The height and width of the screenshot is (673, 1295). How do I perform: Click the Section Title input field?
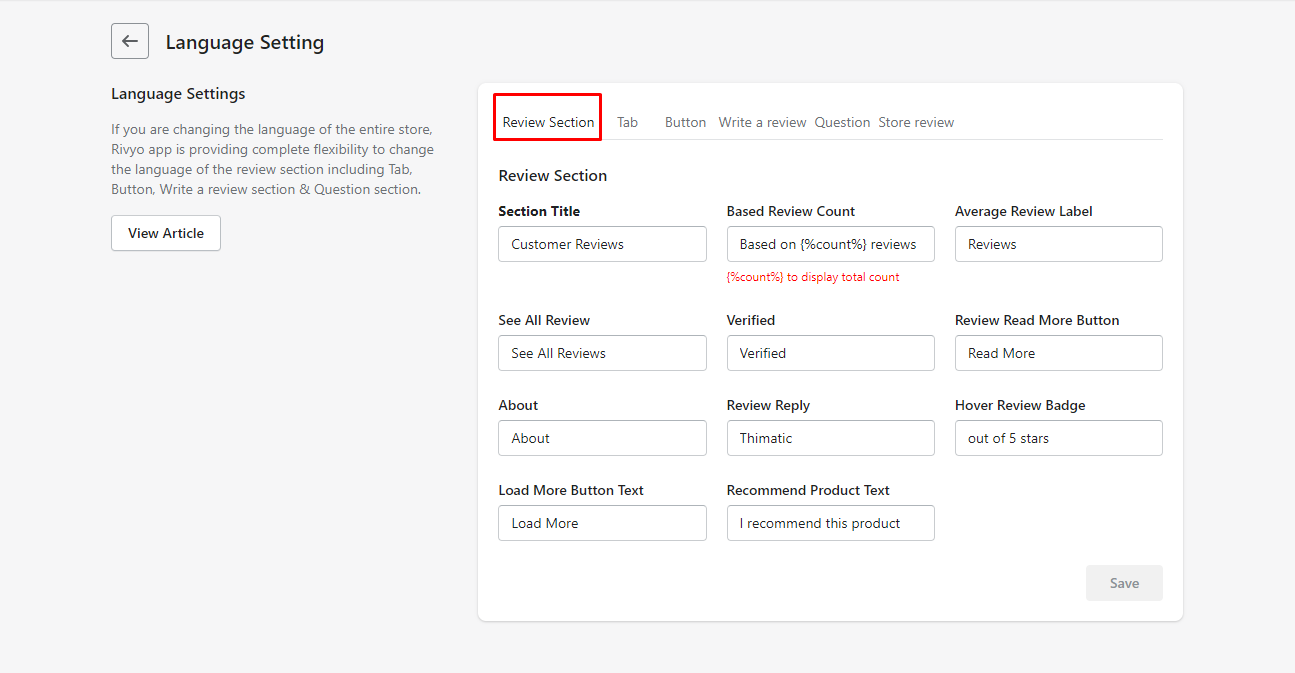(602, 243)
